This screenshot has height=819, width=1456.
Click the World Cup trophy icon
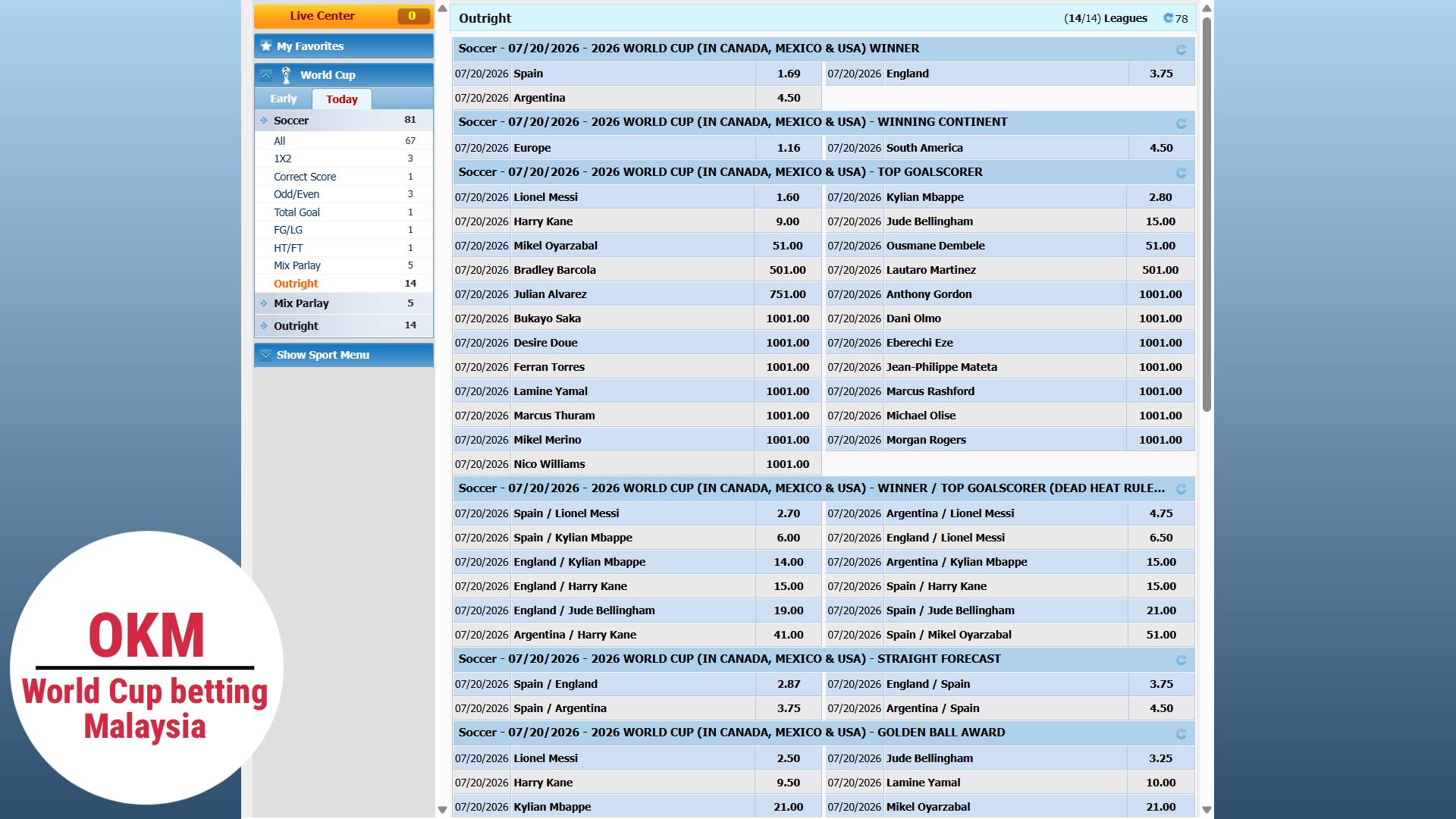tap(286, 75)
